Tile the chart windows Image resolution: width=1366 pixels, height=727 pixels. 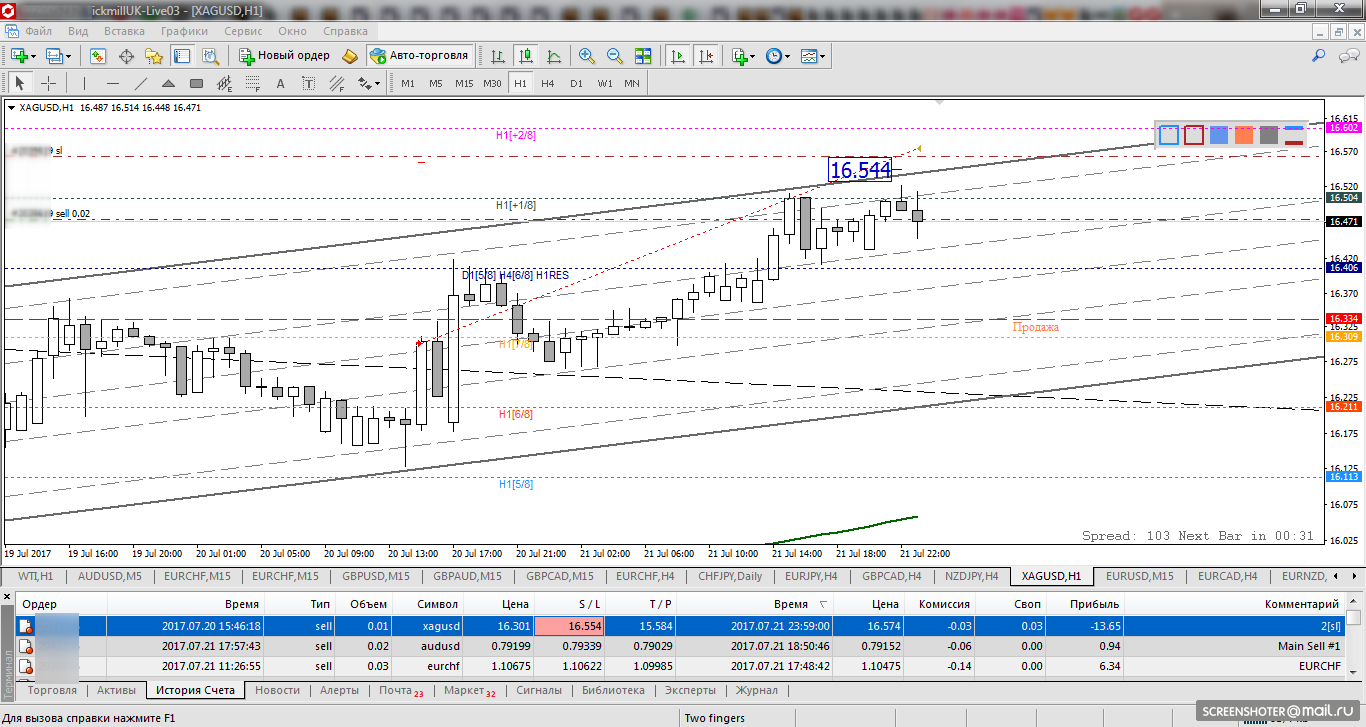coord(643,56)
